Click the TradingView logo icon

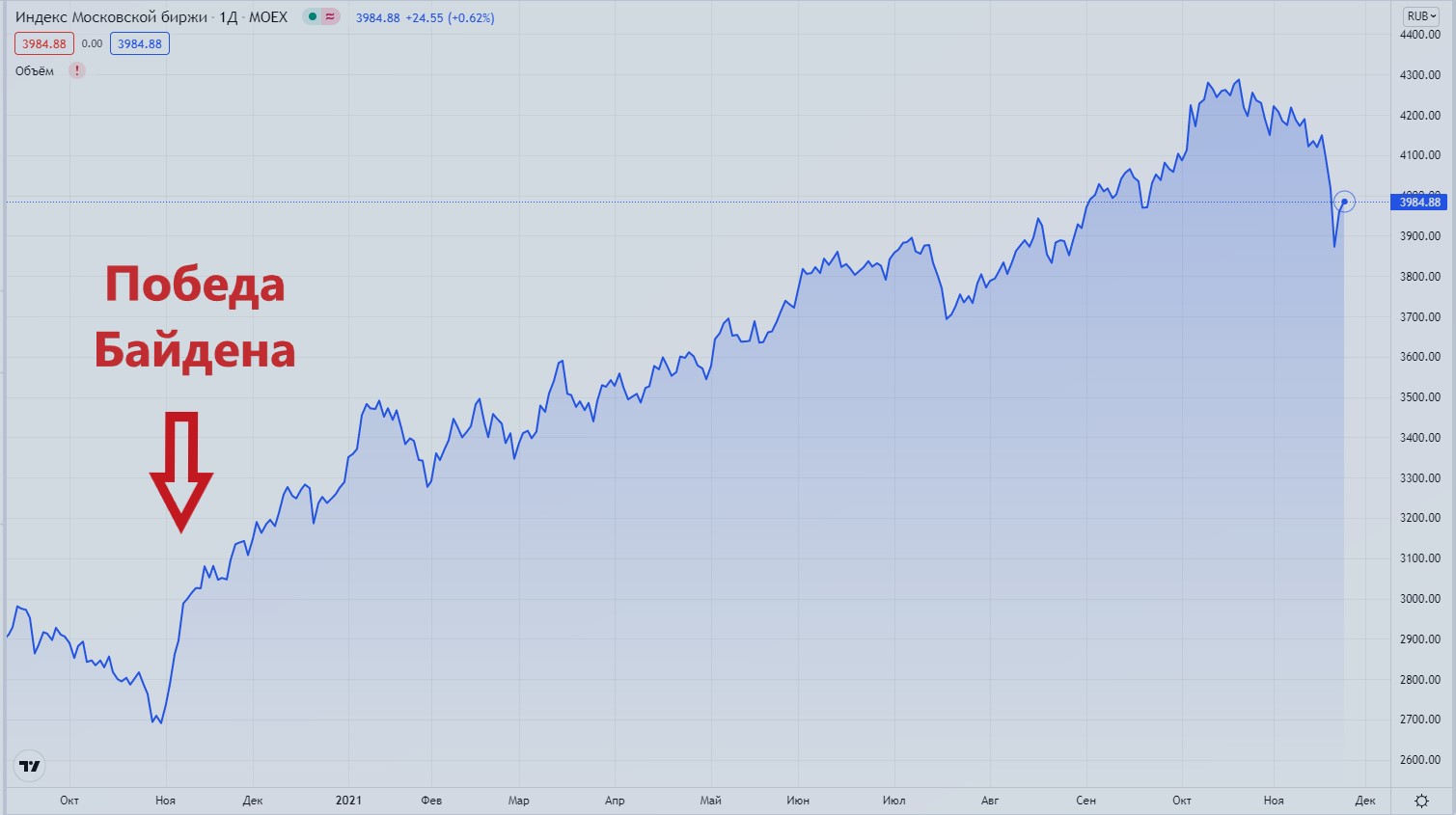tap(31, 767)
